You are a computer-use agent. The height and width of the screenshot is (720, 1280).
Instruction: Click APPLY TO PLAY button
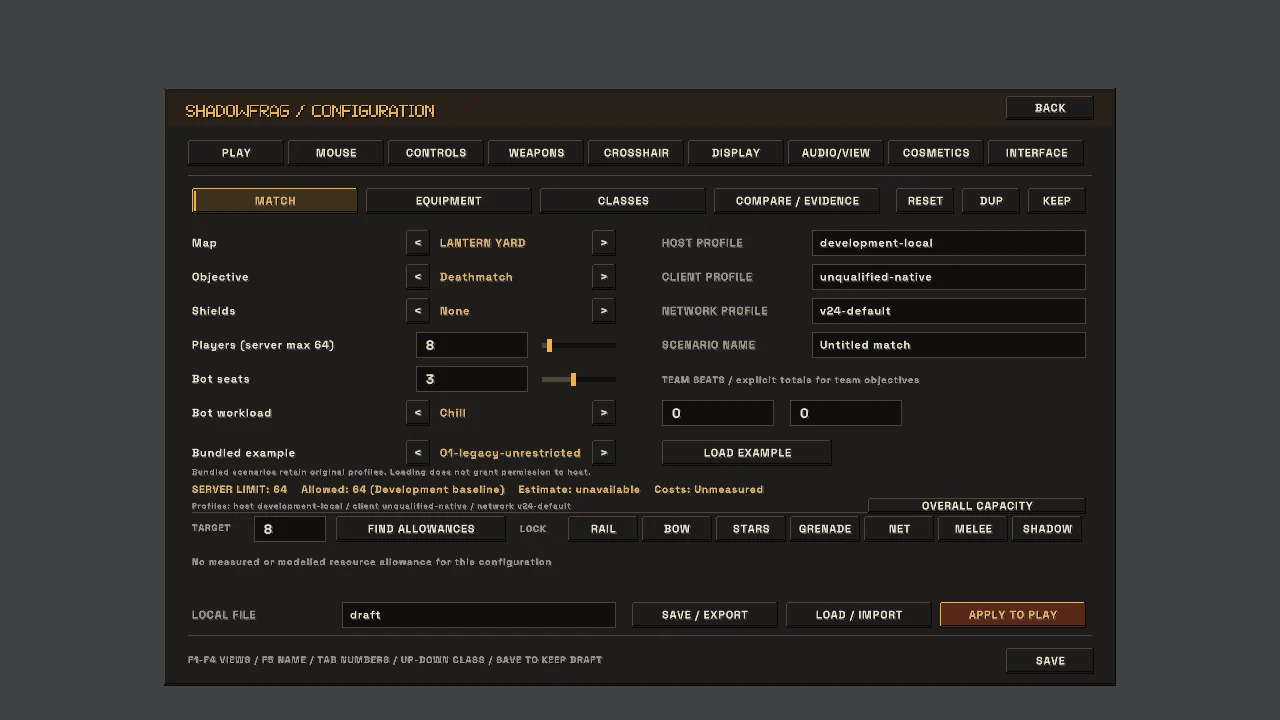(1013, 615)
